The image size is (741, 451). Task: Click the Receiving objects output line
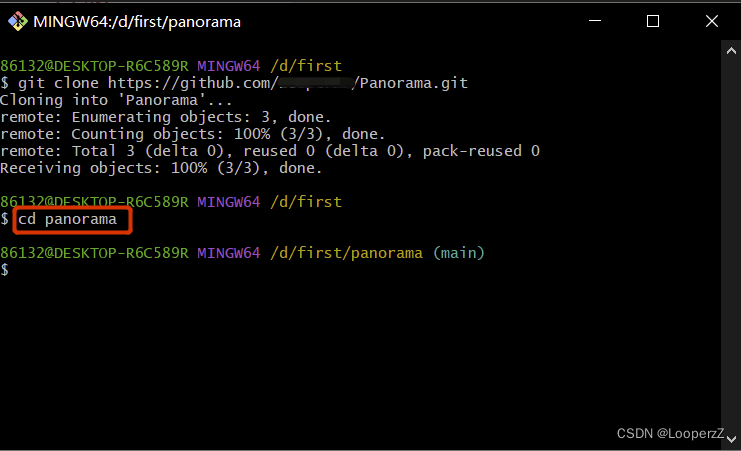pyautogui.click(x=161, y=168)
